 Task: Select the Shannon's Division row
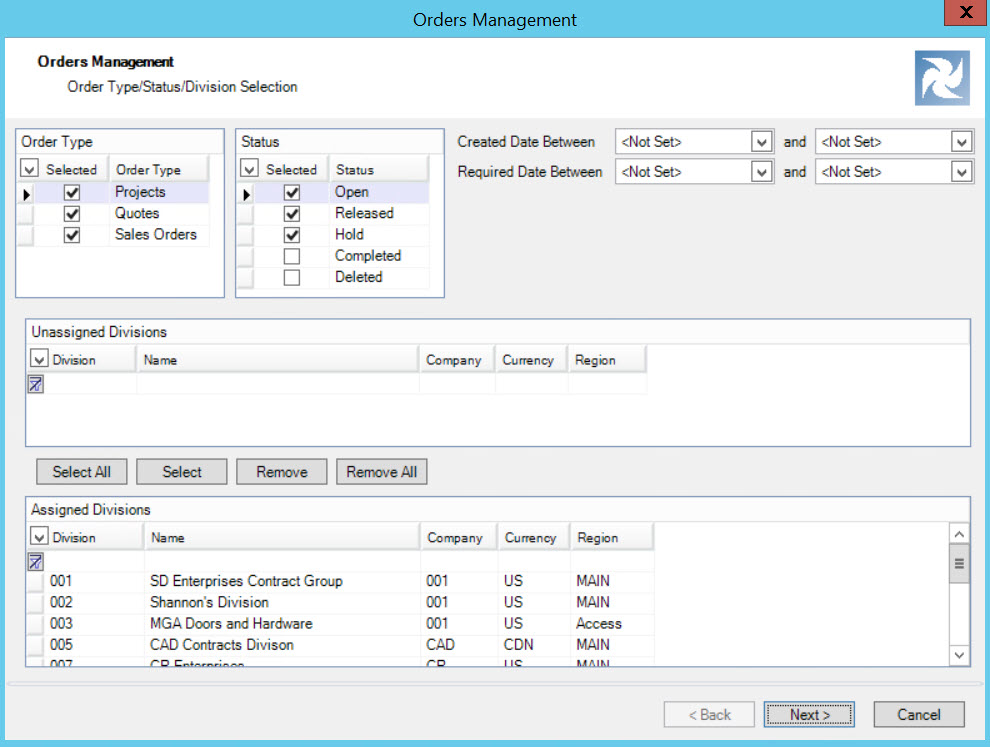tap(341, 602)
